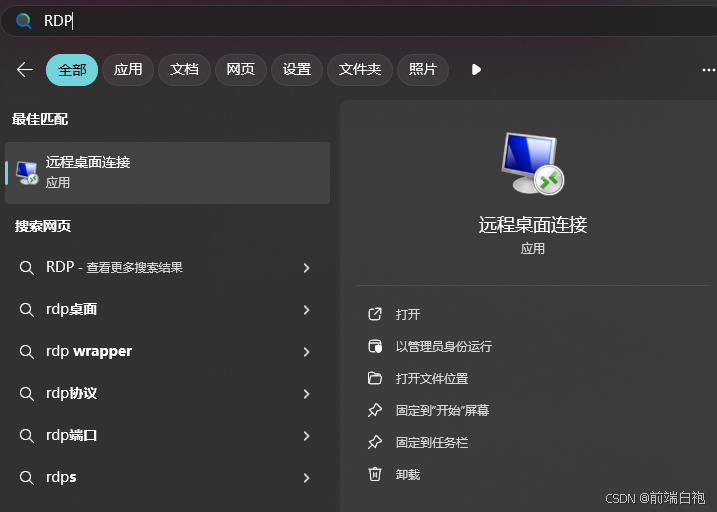Screen dimensions: 717x512
Task: Select the 'rdp wrapper' web suggestion
Action: 165,352
